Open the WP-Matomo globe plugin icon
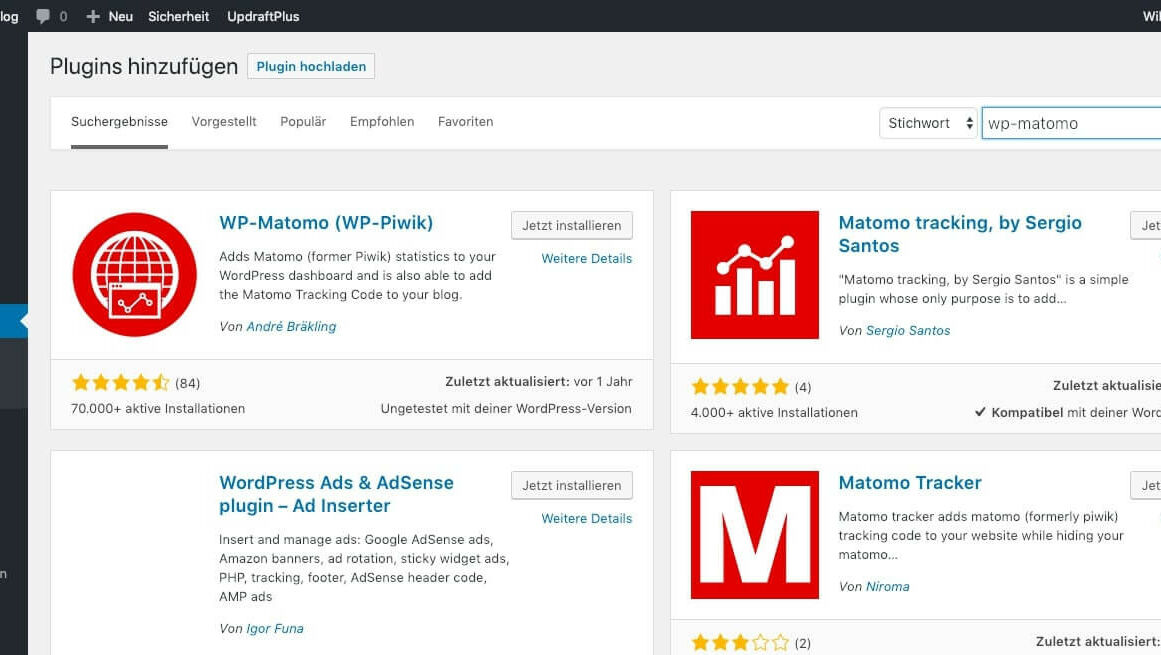Screen dimensions: 1161x655 click(135, 275)
